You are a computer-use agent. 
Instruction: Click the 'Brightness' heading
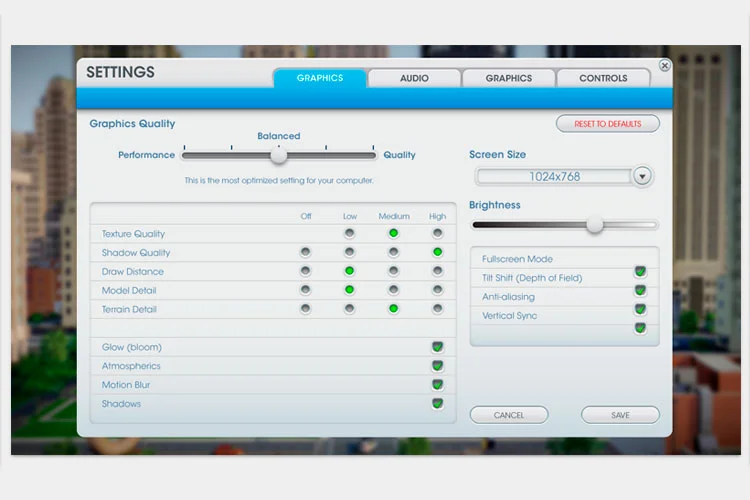(495, 205)
